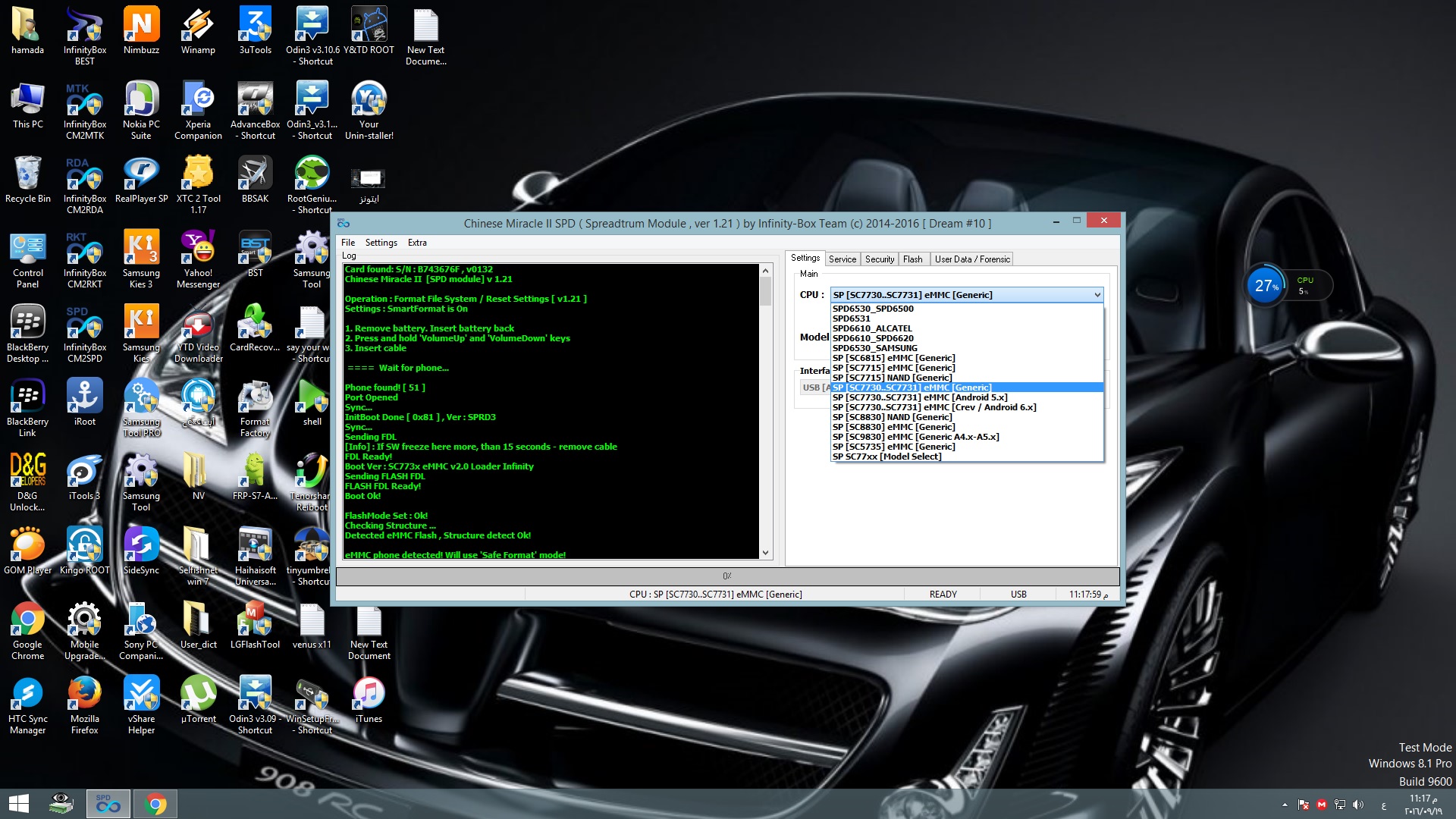This screenshot has height=819, width=1456.
Task: Open the Kingo ROOT desktop icon
Action: 85,551
